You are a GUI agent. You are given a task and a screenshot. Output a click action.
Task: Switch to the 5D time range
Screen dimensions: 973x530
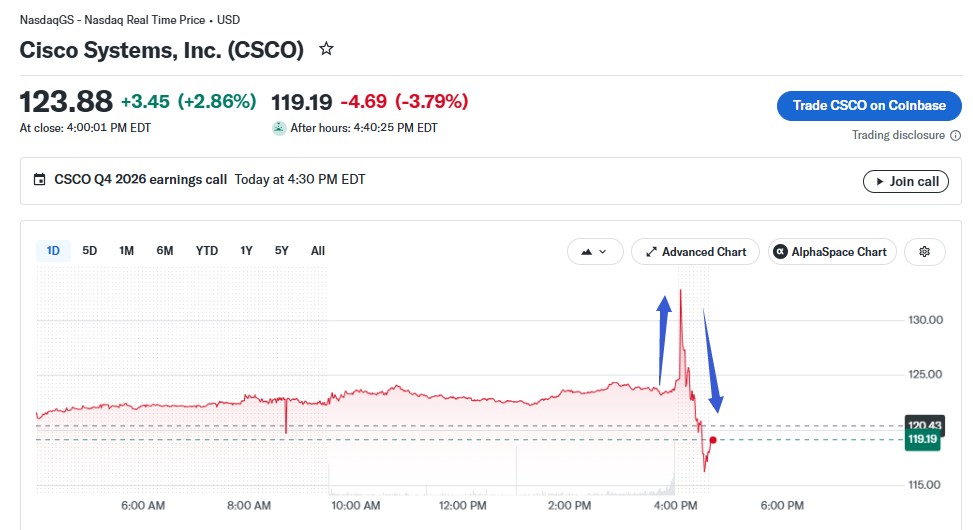point(89,251)
